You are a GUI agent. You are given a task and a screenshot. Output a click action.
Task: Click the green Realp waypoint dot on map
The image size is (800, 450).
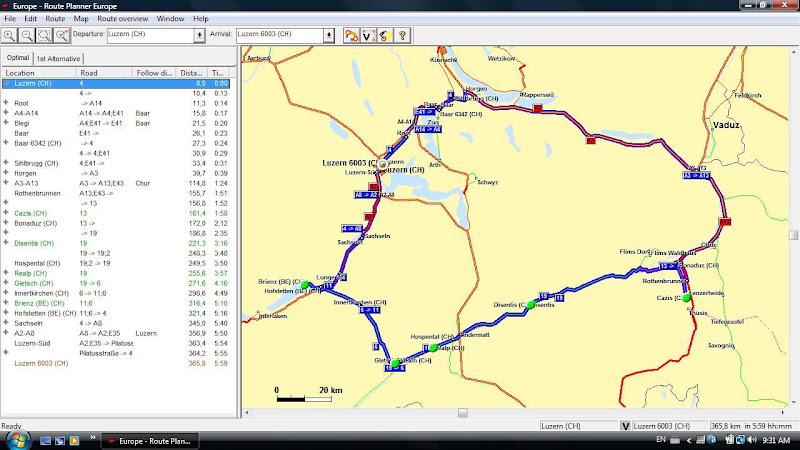(x=433, y=348)
